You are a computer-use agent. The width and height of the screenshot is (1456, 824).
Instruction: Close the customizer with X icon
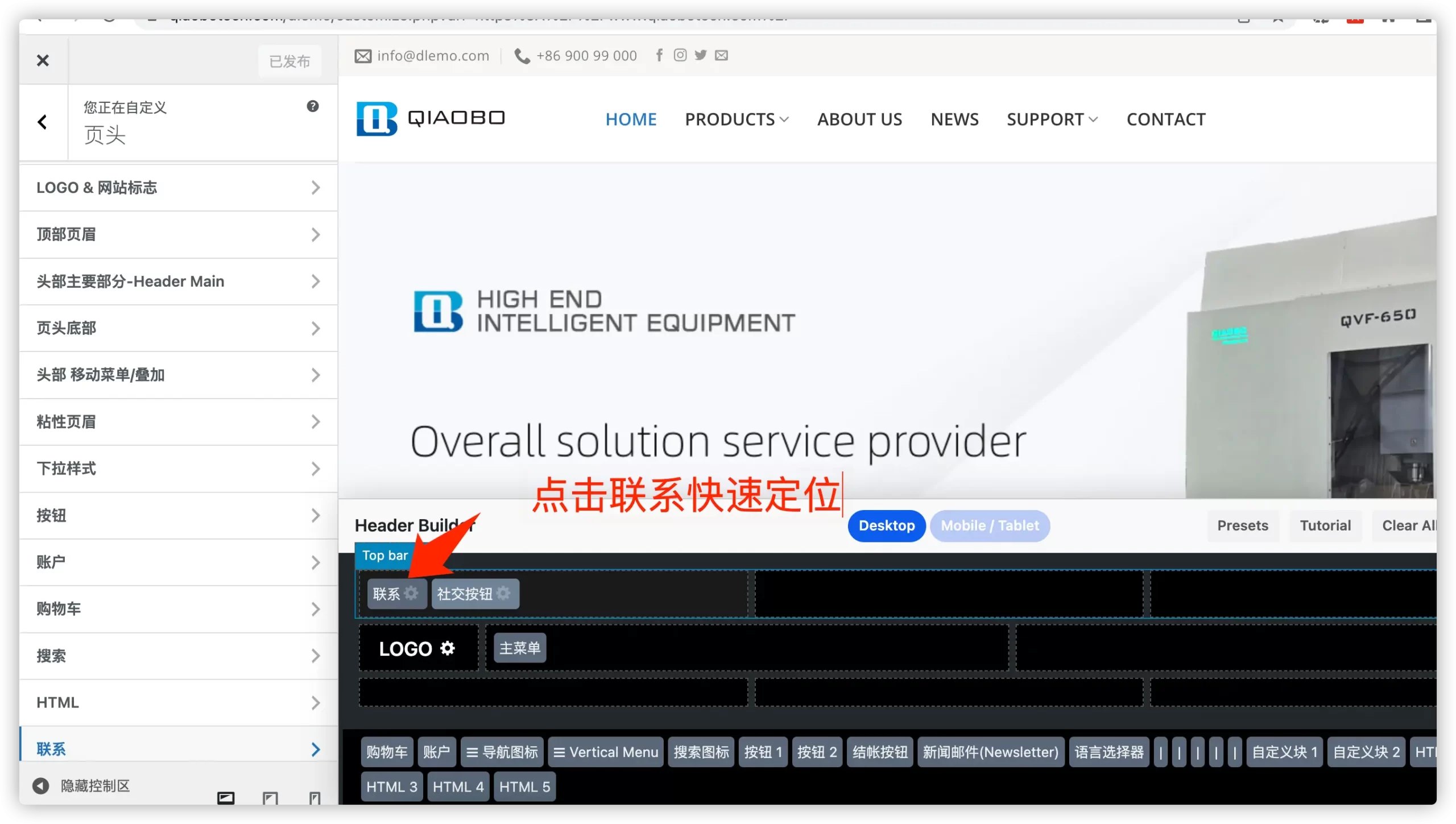[43, 60]
